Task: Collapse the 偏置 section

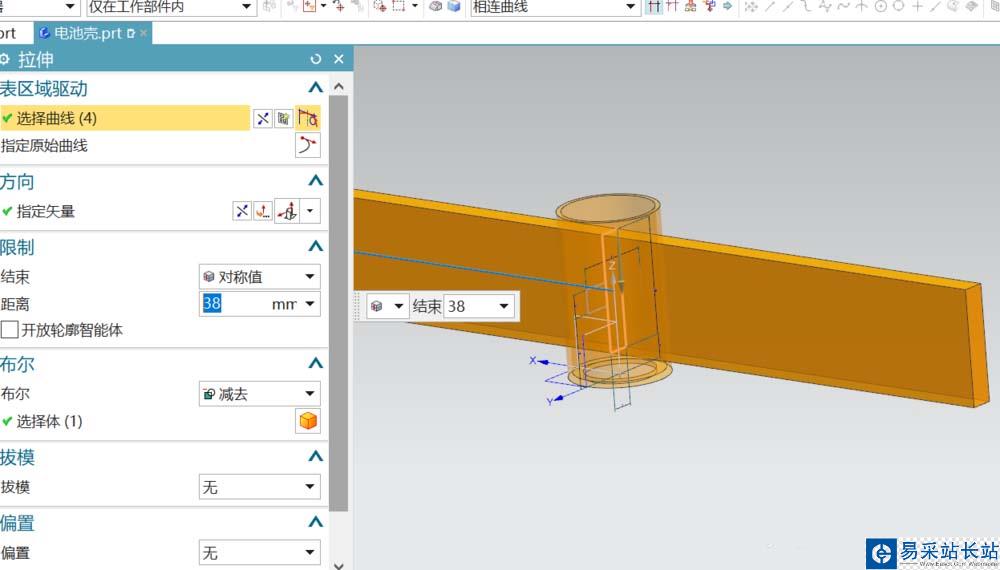Action: (315, 522)
